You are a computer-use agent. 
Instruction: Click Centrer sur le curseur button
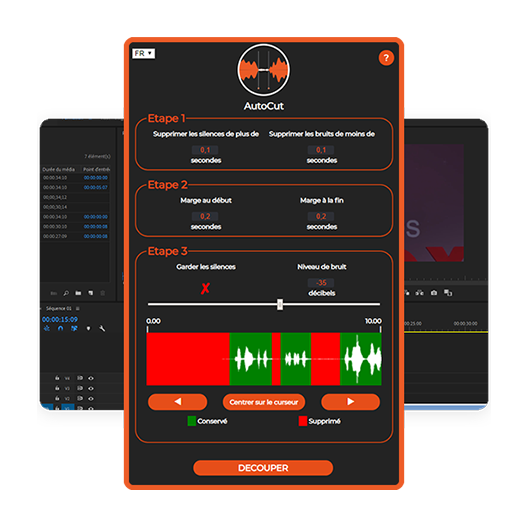[x=264, y=402]
